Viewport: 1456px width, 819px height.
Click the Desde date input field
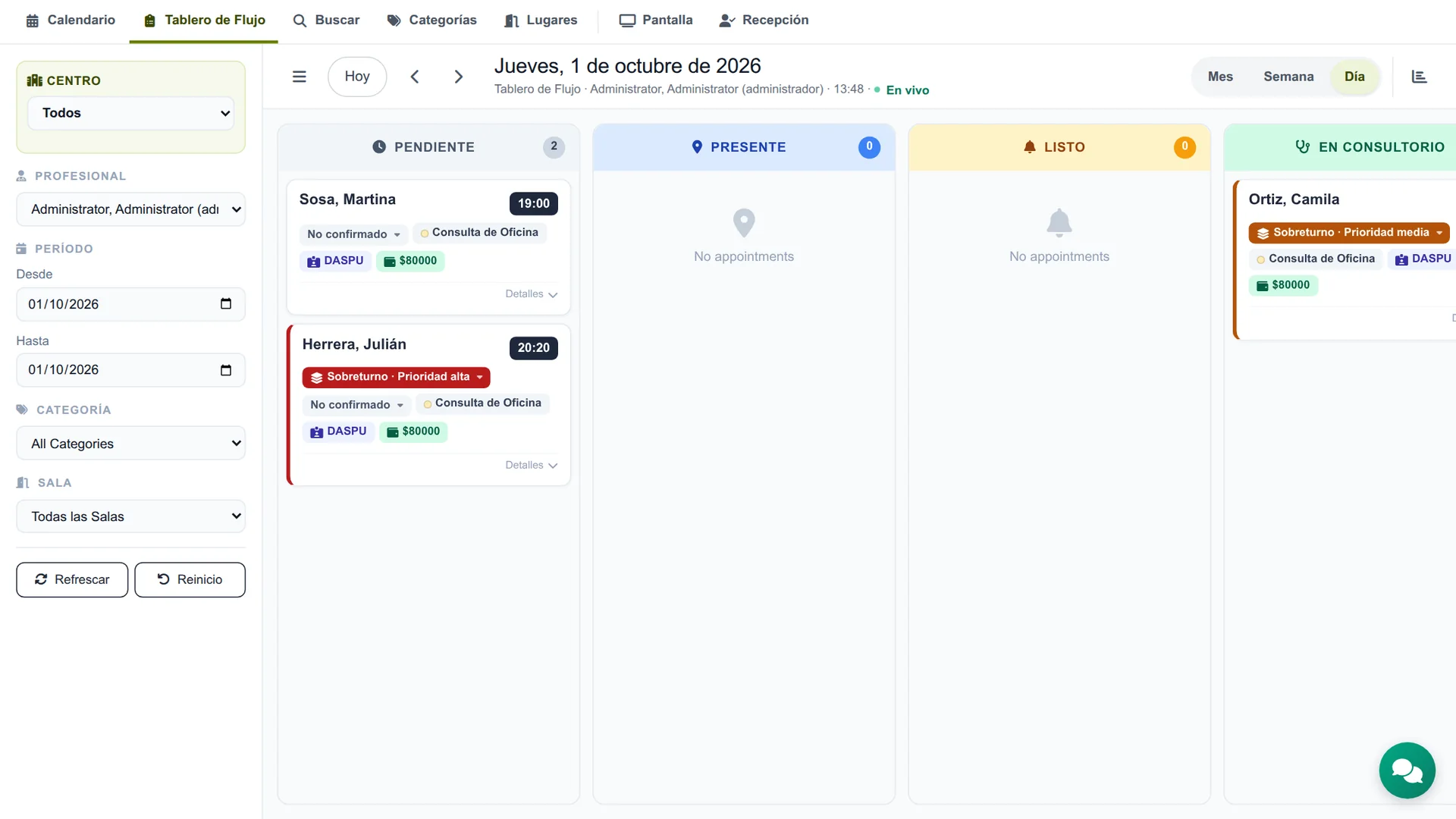click(130, 304)
